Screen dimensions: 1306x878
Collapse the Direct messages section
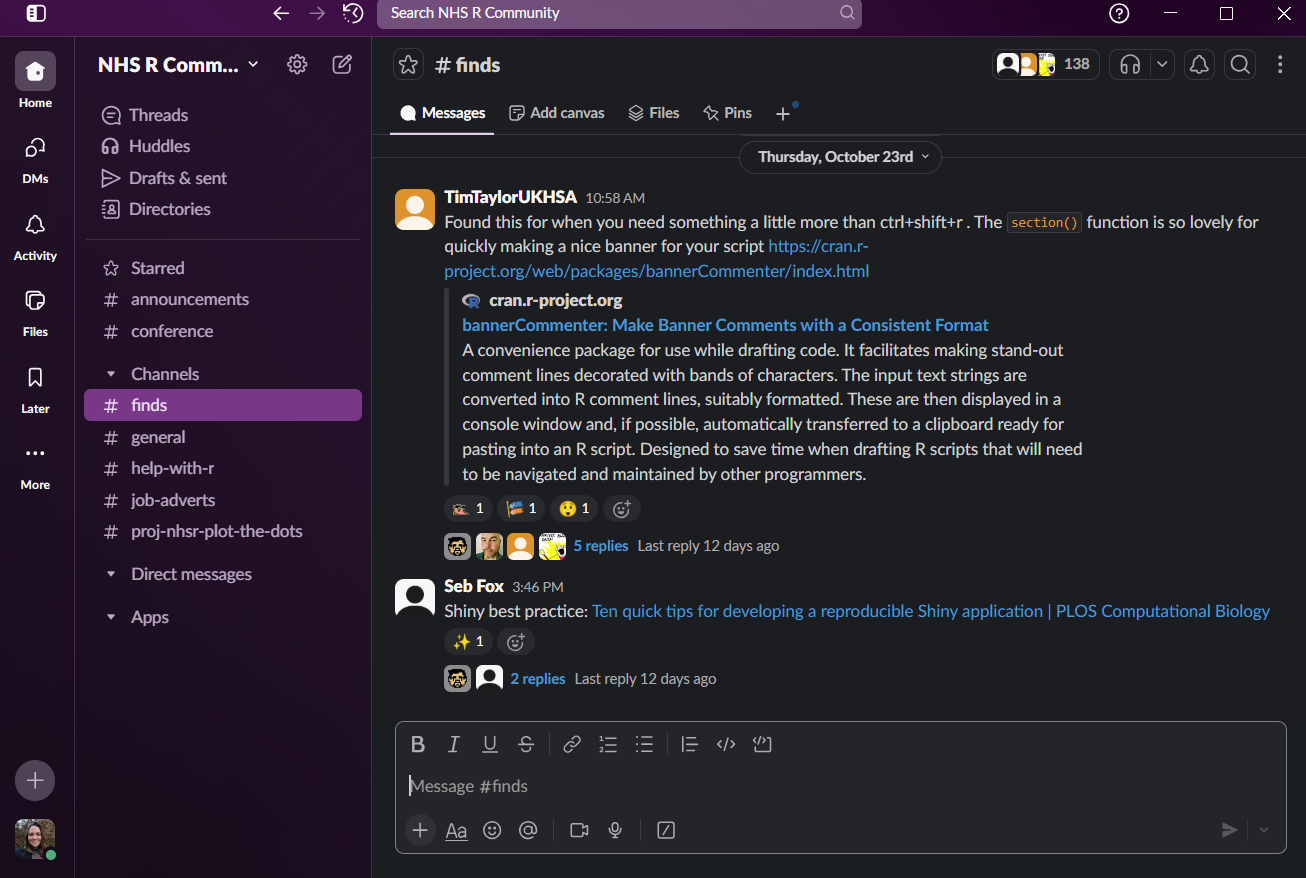tap(111, 573)
